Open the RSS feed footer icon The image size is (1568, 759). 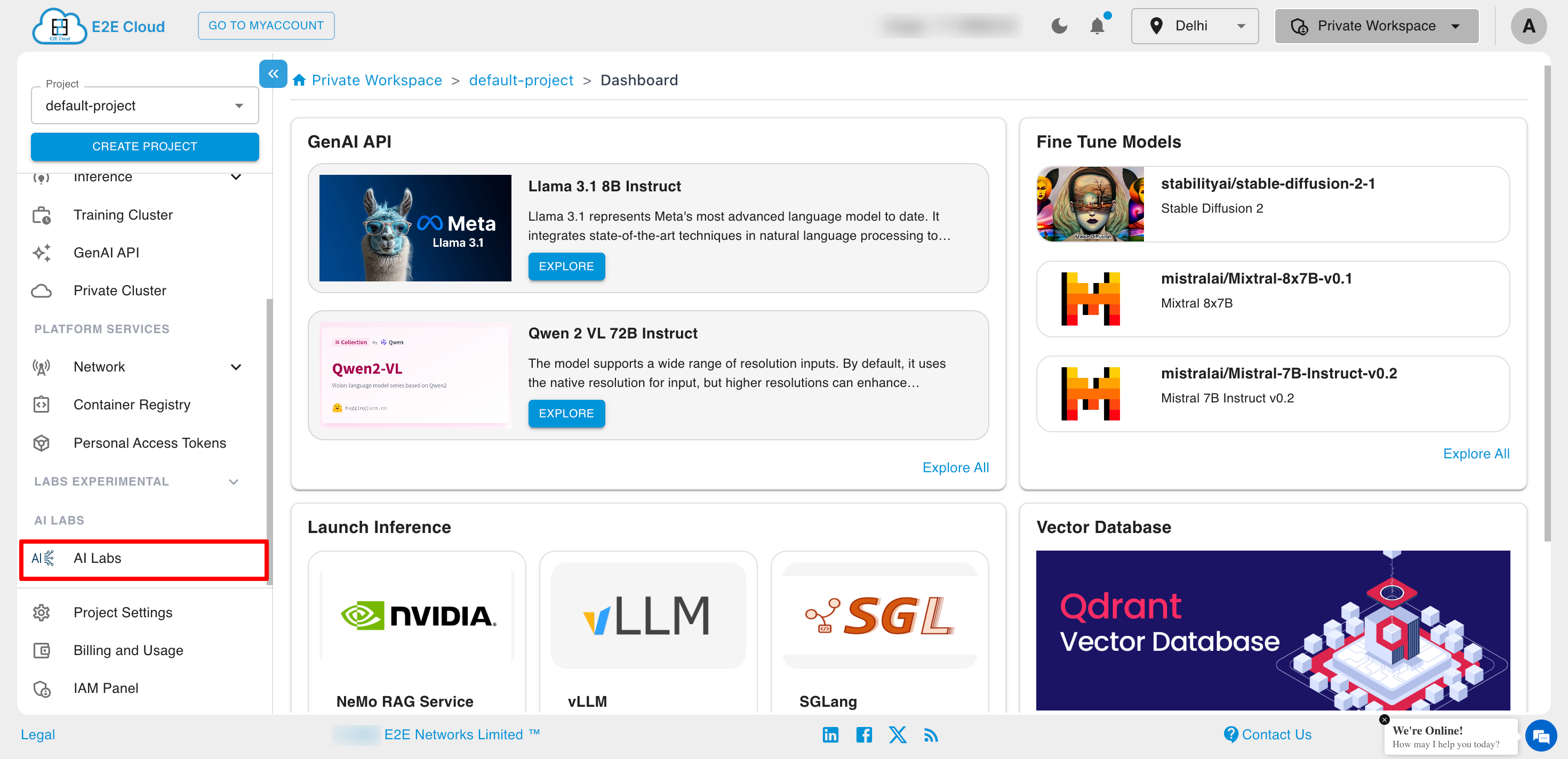931,734
